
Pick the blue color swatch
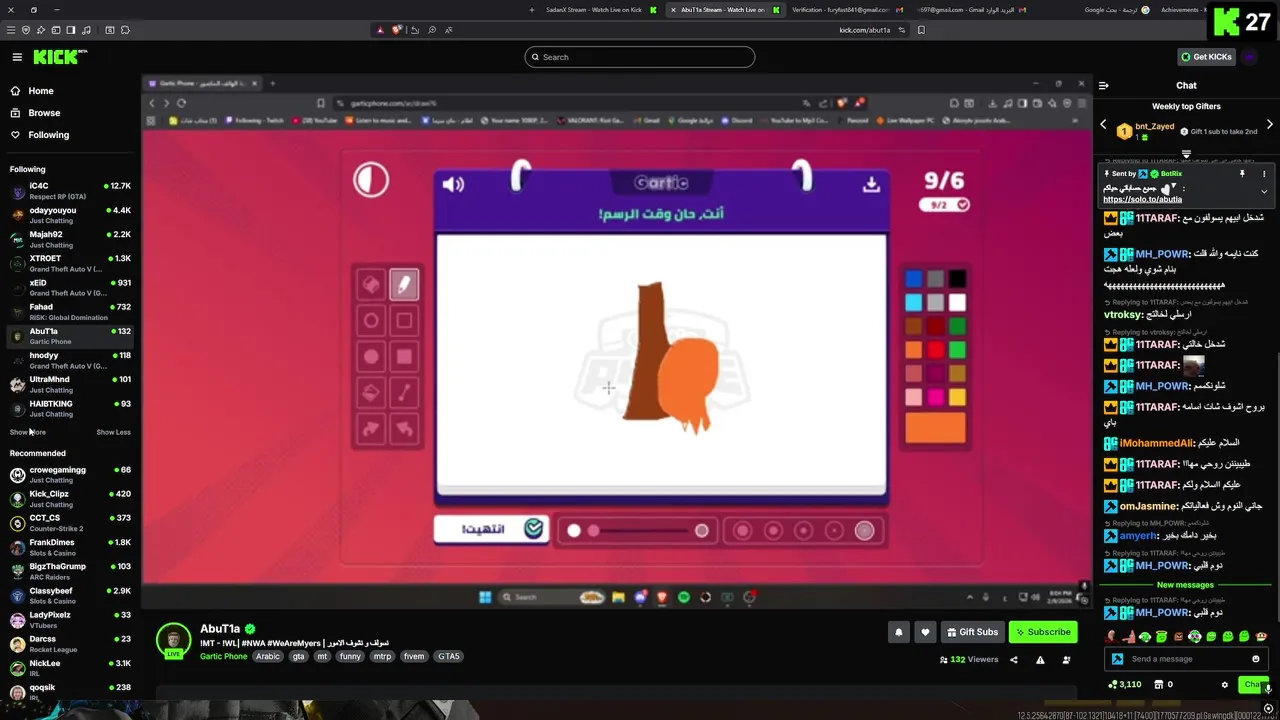click(x=914, y=279)
